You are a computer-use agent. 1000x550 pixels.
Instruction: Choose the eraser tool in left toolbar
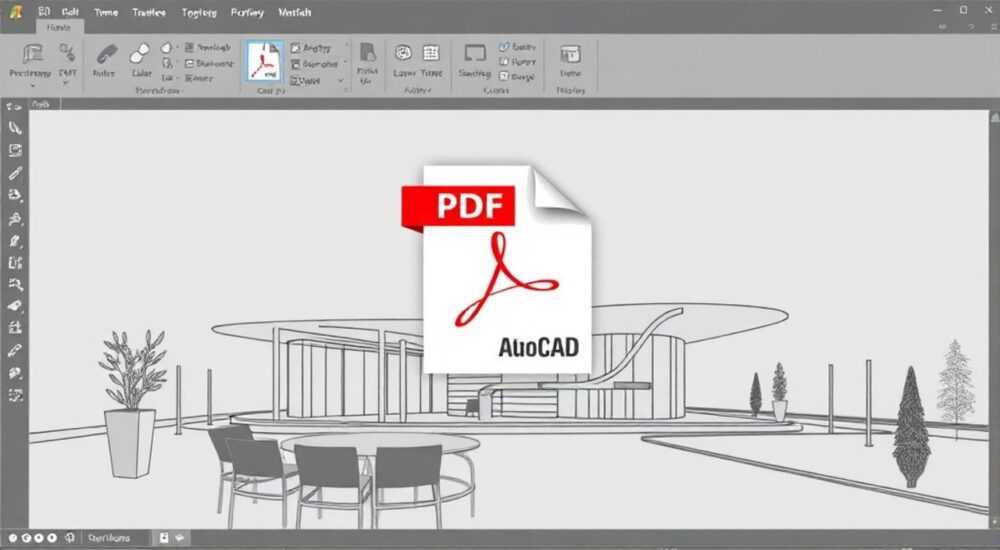click(15, 306)
